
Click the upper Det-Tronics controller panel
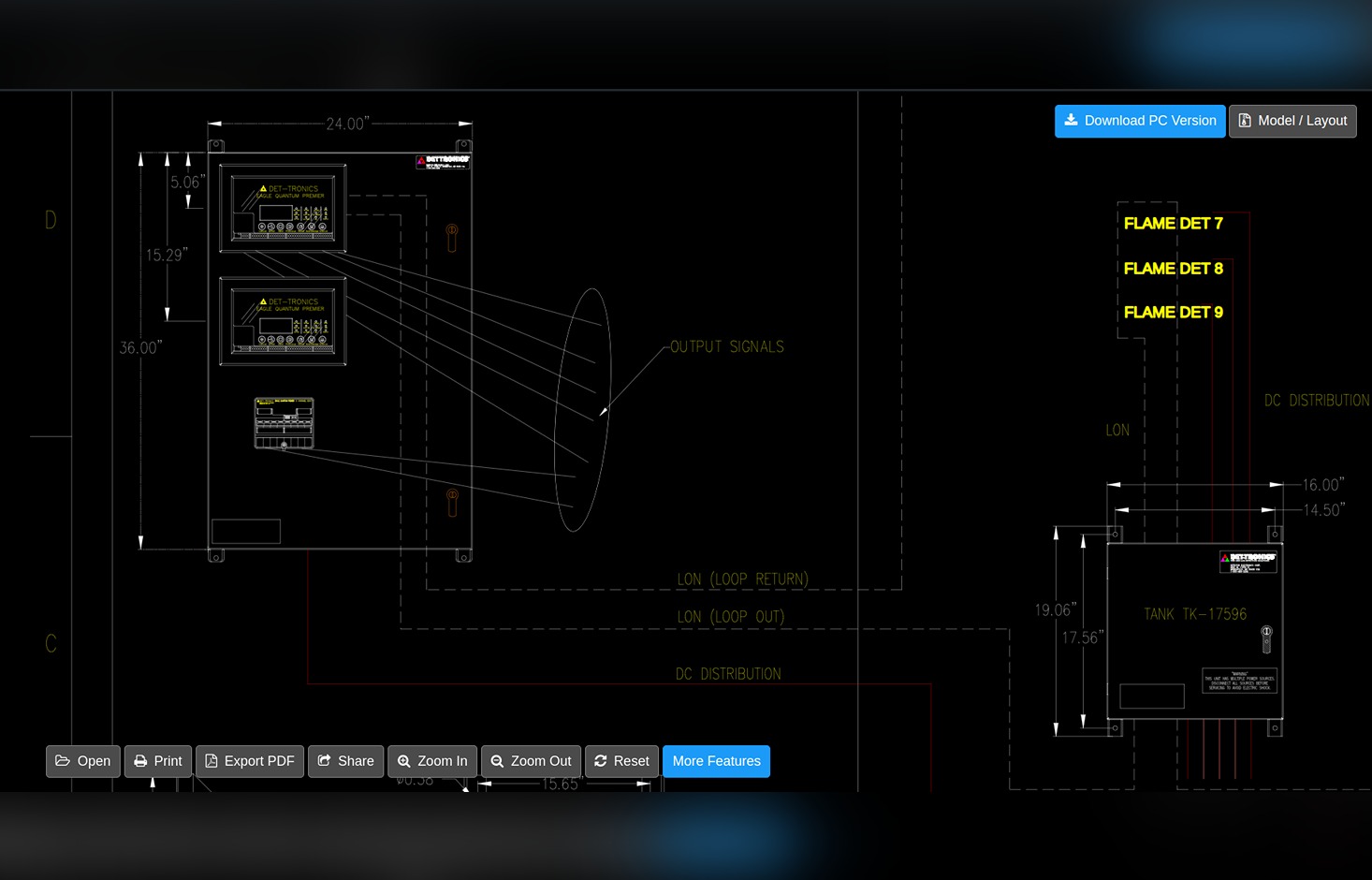[x=283, y=208]
